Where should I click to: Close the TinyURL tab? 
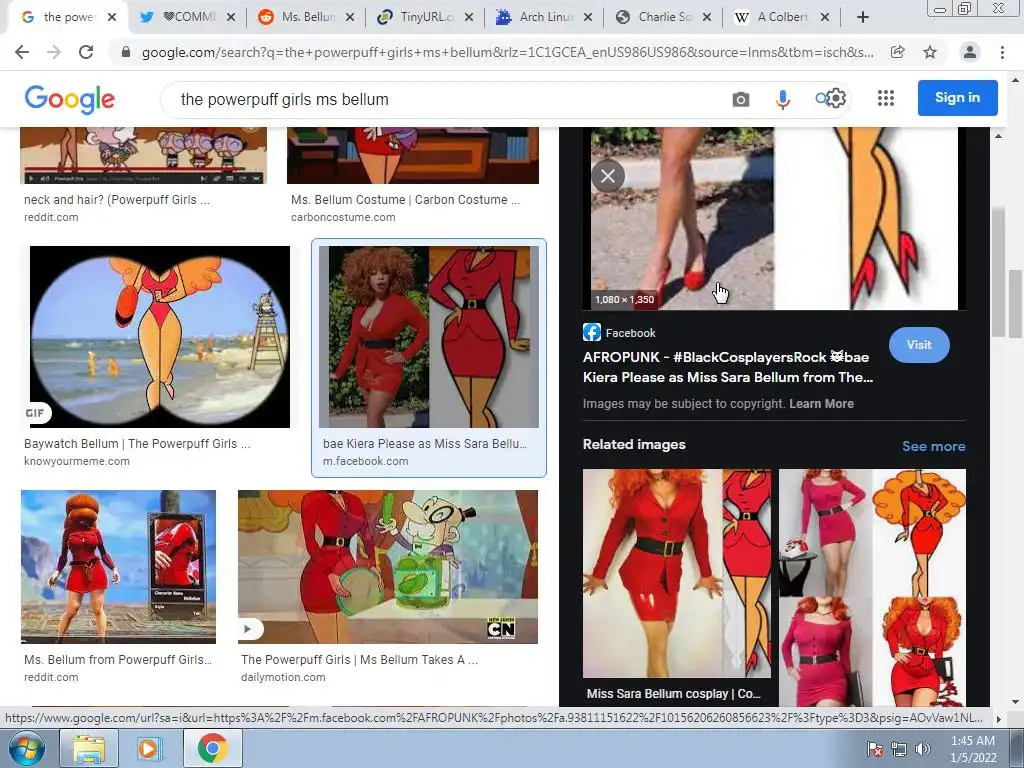click(469, 18)
